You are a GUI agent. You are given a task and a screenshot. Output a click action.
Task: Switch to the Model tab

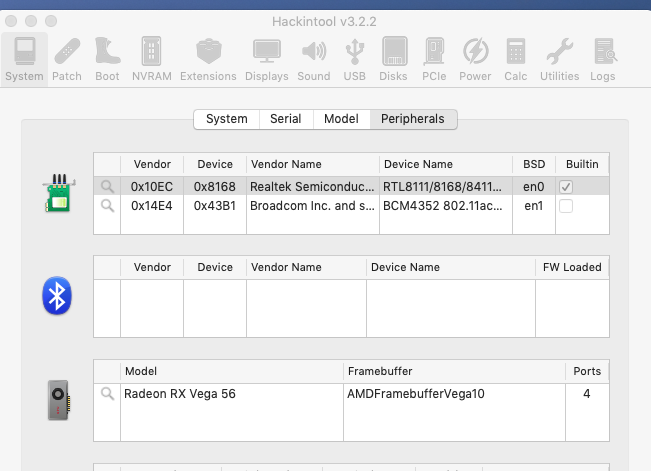pos(341,119)
